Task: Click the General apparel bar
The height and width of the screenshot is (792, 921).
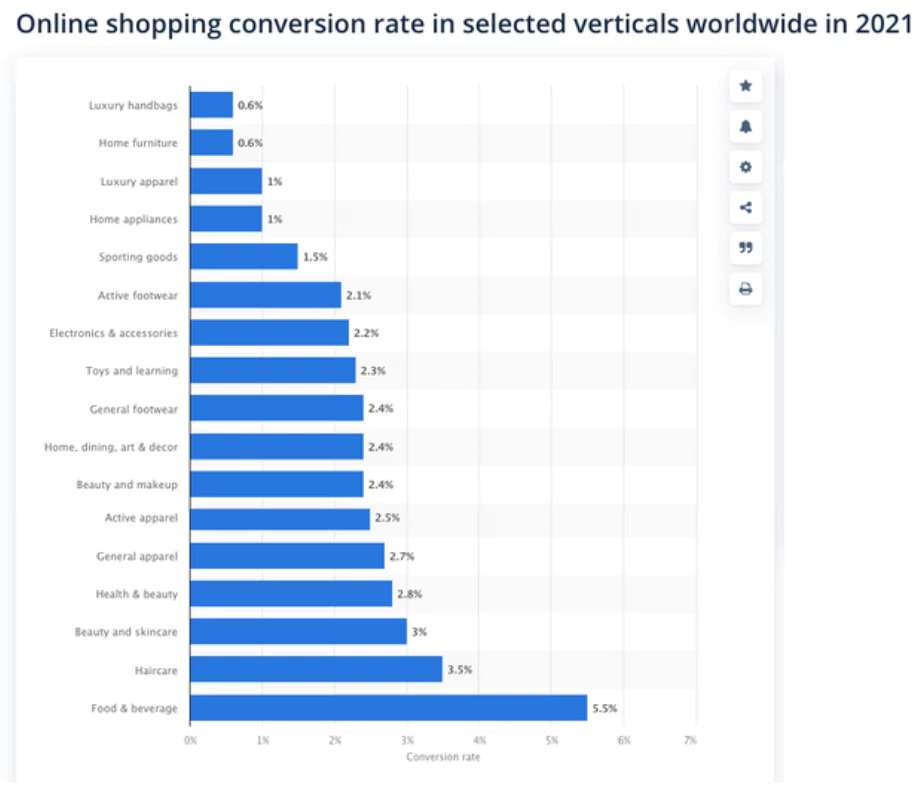Action: click(x=285, y=556)
